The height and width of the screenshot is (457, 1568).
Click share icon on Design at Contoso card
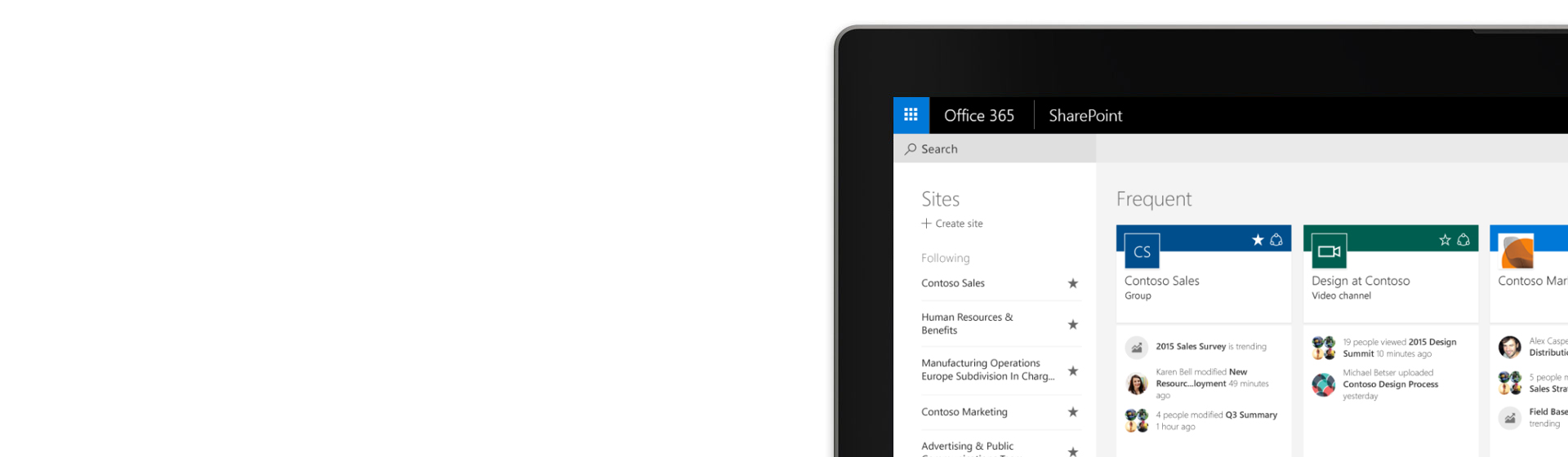(1463, 239)
